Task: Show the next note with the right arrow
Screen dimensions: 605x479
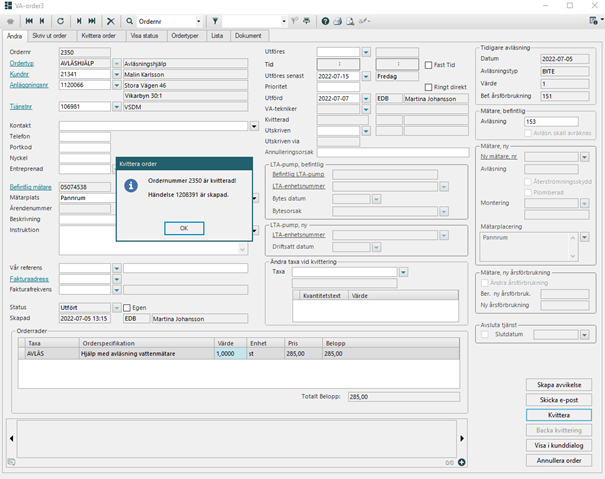Action: point(462,438)
